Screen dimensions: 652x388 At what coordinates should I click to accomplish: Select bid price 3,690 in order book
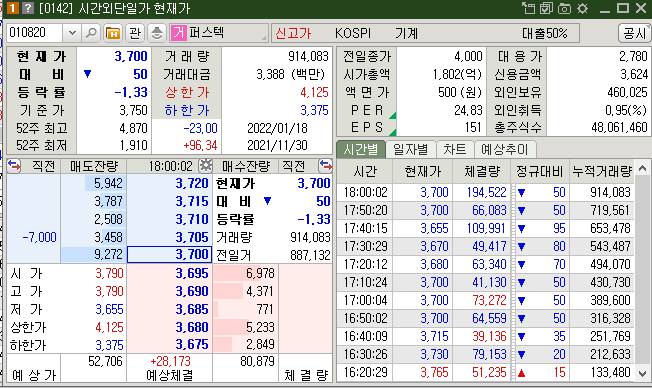170,291
